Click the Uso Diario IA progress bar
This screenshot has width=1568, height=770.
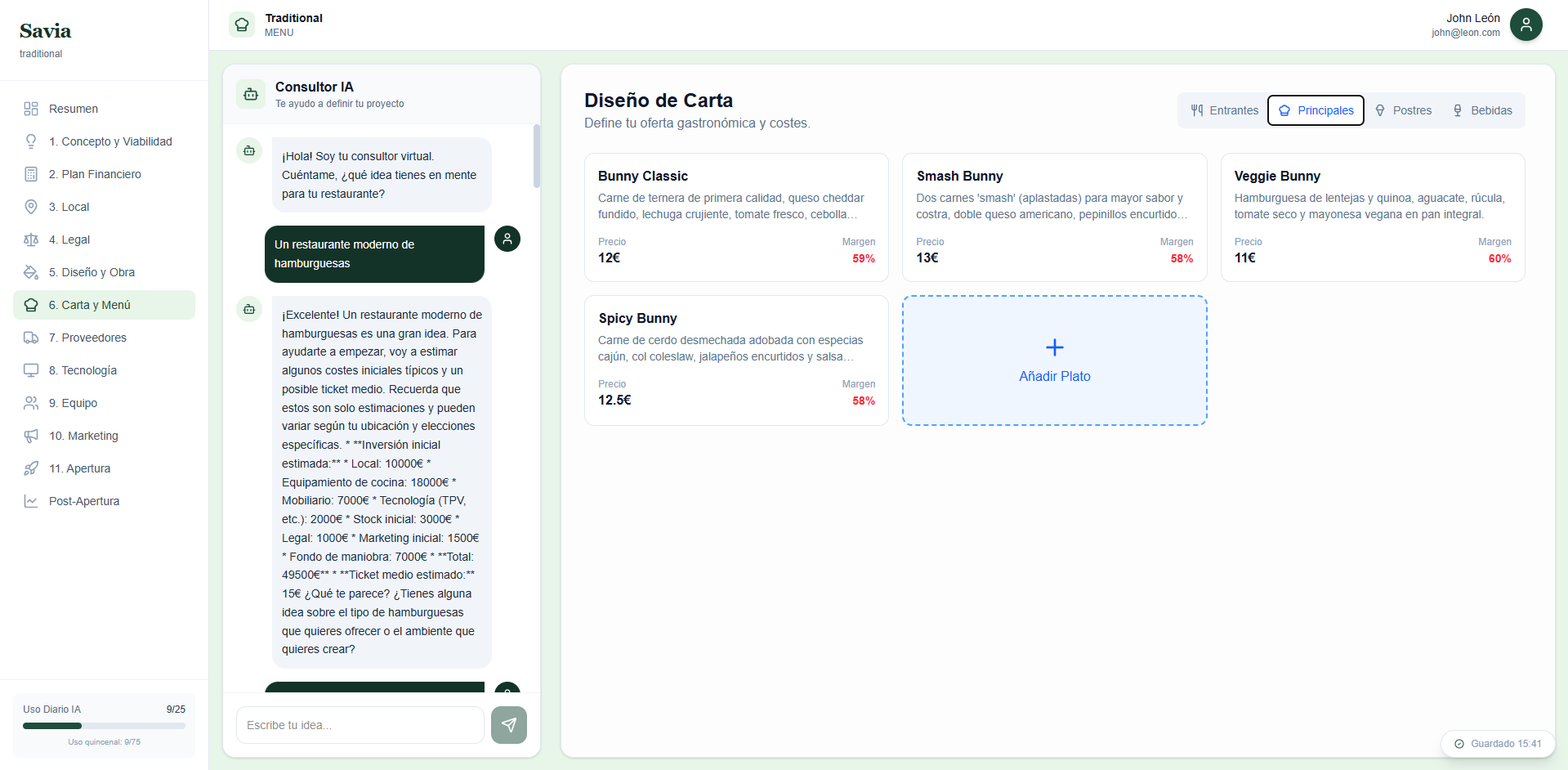click(x=104, y=726)
